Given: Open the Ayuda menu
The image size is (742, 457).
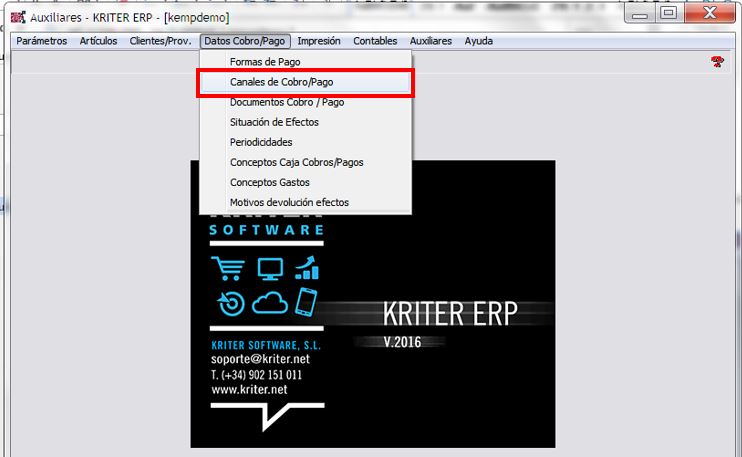Looking at the screenshot, I should pos(478,41).
